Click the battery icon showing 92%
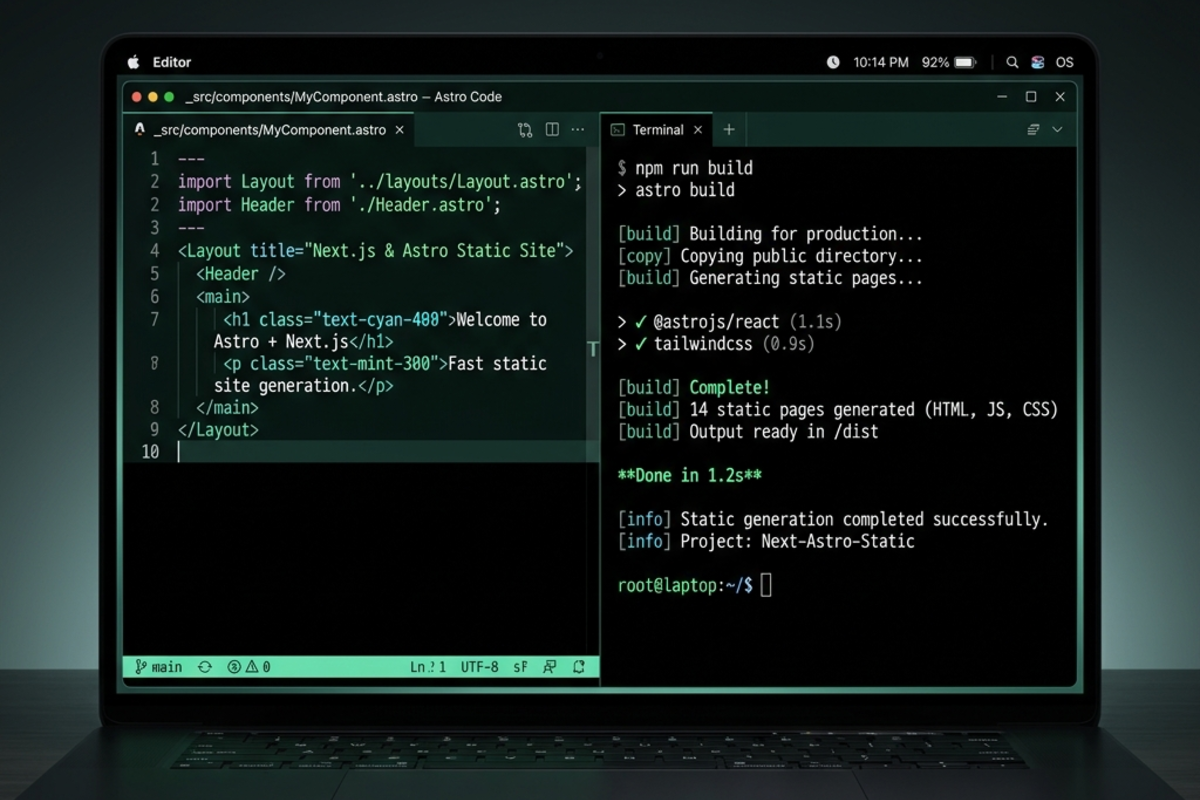This screenshot has width=1200, height=800. 965,62
